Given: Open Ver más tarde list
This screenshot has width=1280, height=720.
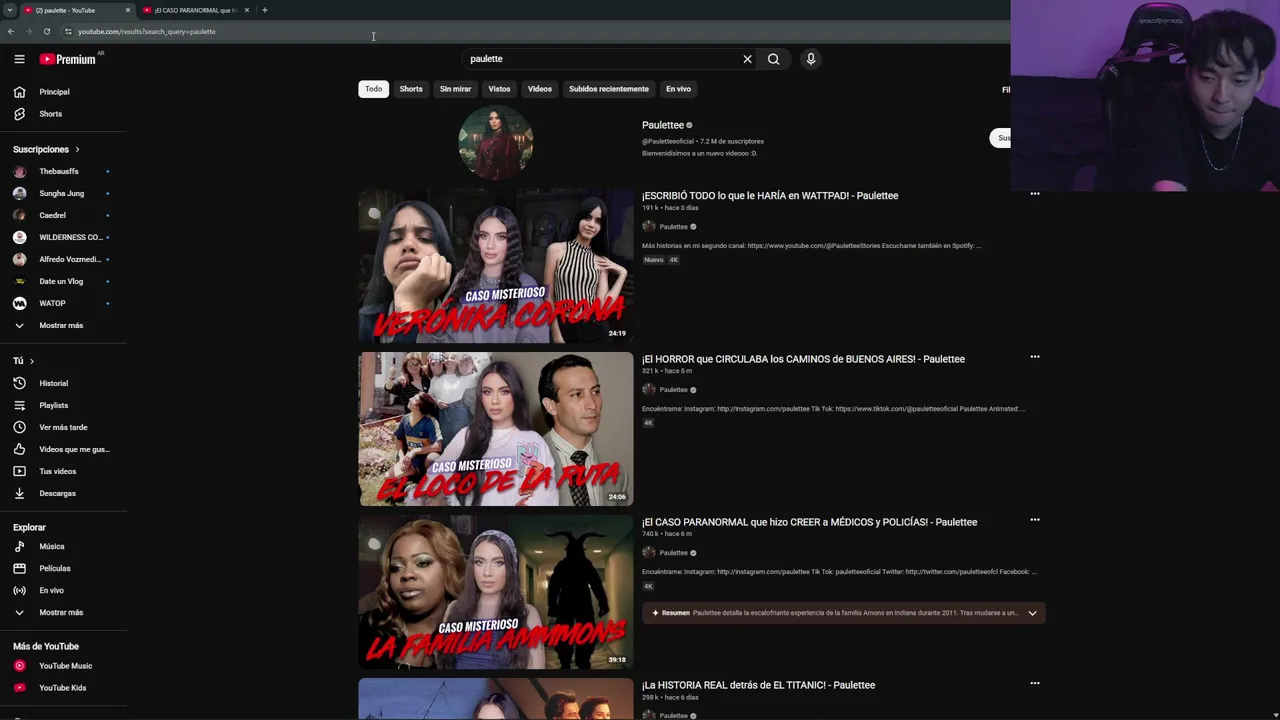Looking at the screenshot, I should tap(63, 427).
